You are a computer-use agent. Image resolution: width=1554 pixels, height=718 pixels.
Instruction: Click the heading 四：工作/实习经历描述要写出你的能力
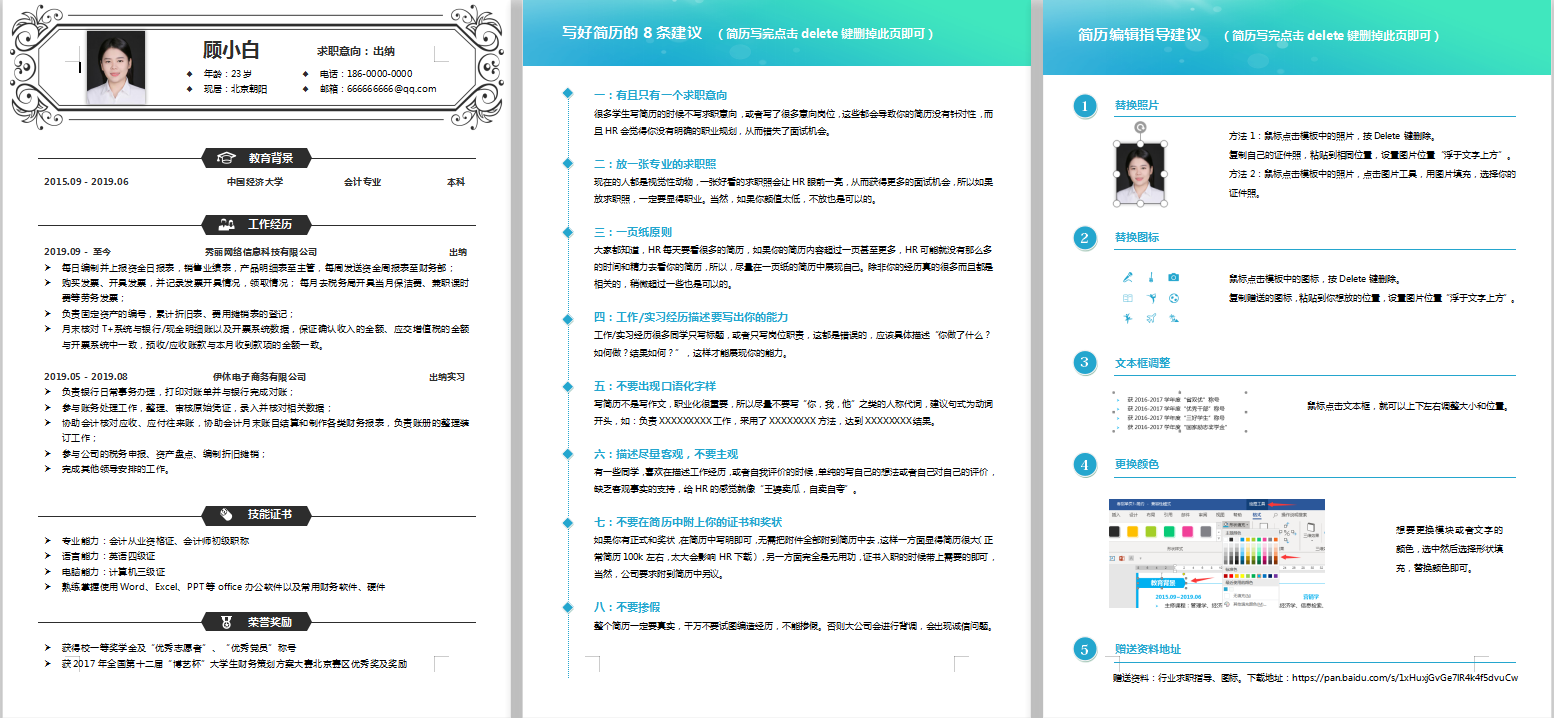tap(691, 317)
